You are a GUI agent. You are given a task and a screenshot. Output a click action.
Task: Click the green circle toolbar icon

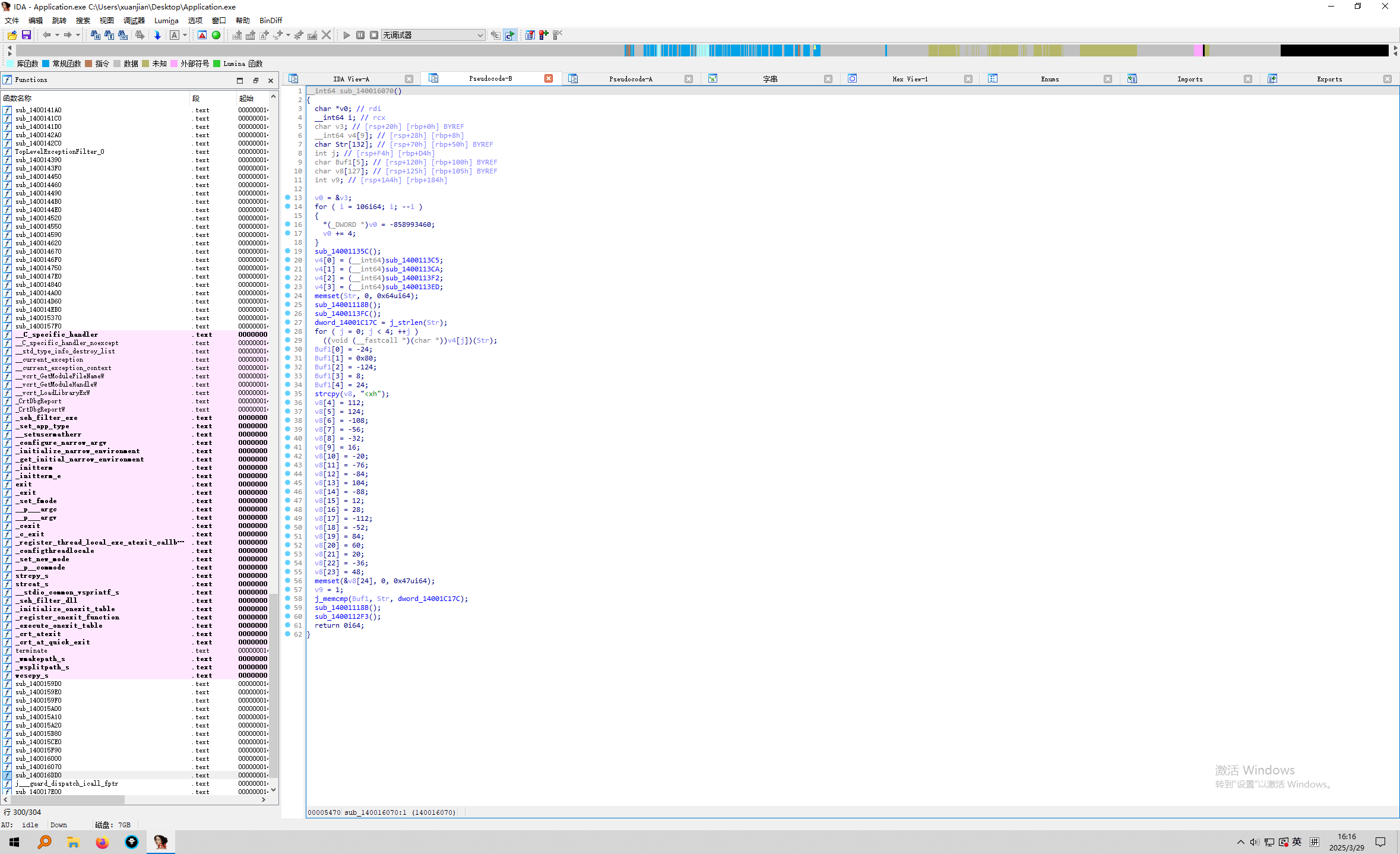216,35
